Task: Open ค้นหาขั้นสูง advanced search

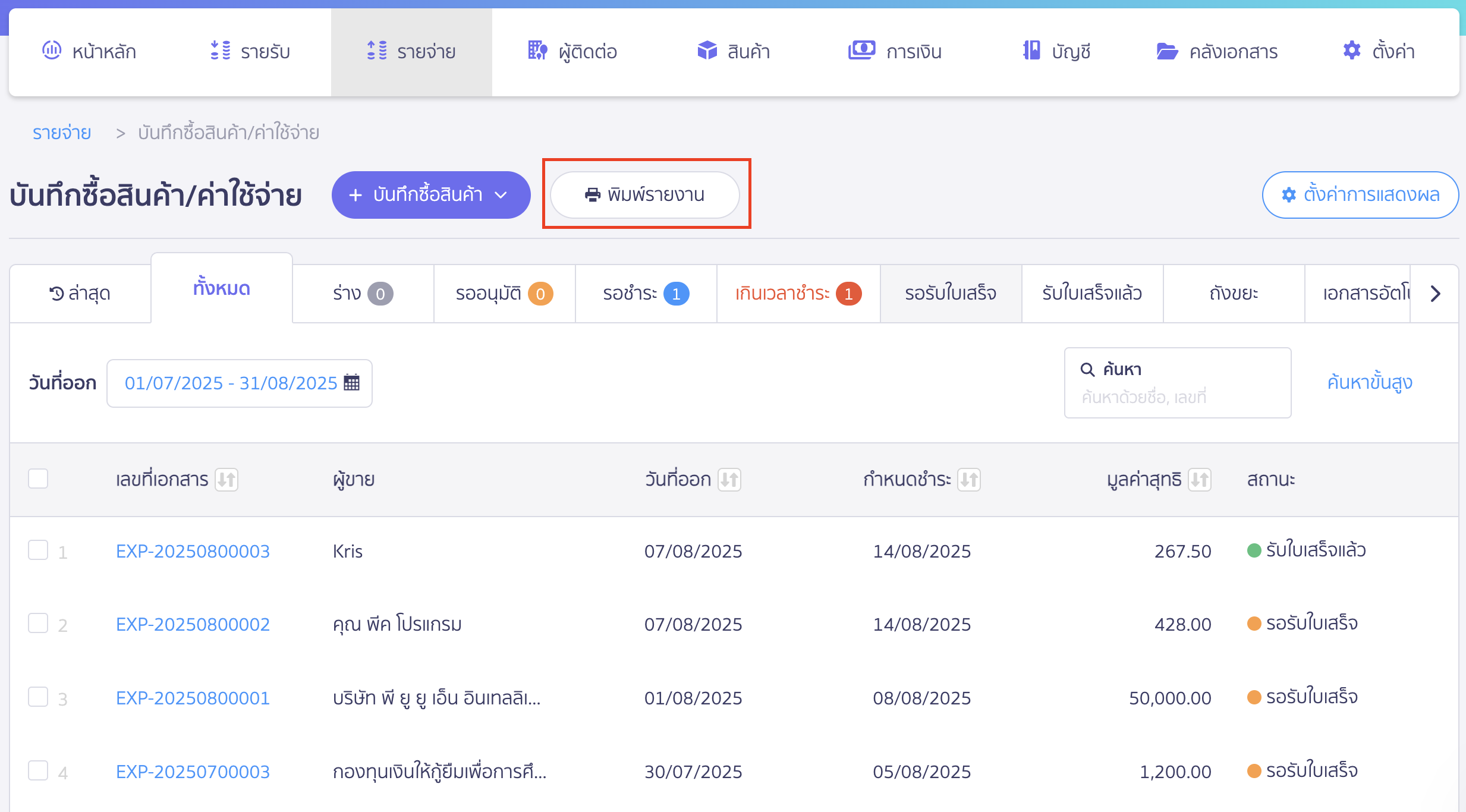Action: point(1370,382)
